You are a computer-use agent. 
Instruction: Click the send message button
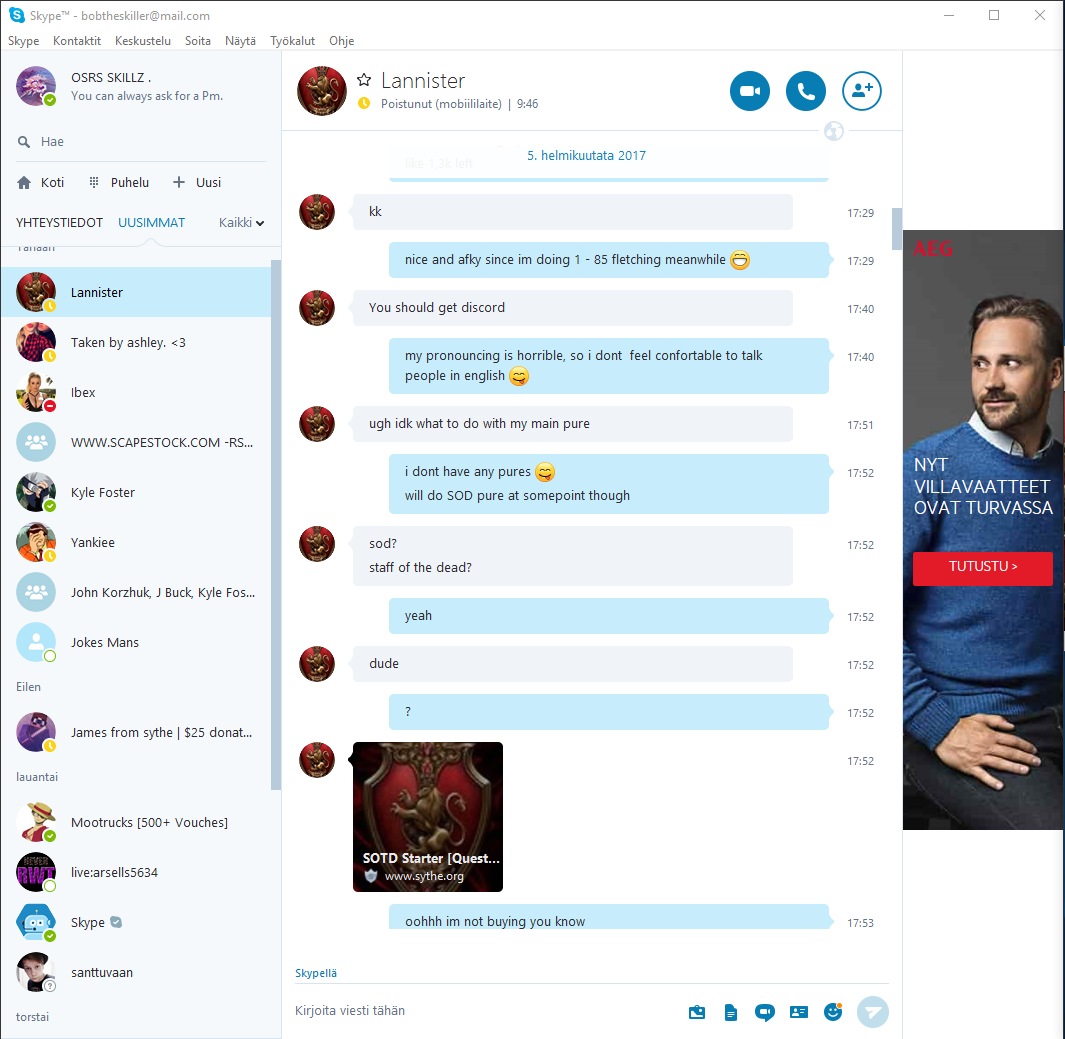click(873, 1012)
